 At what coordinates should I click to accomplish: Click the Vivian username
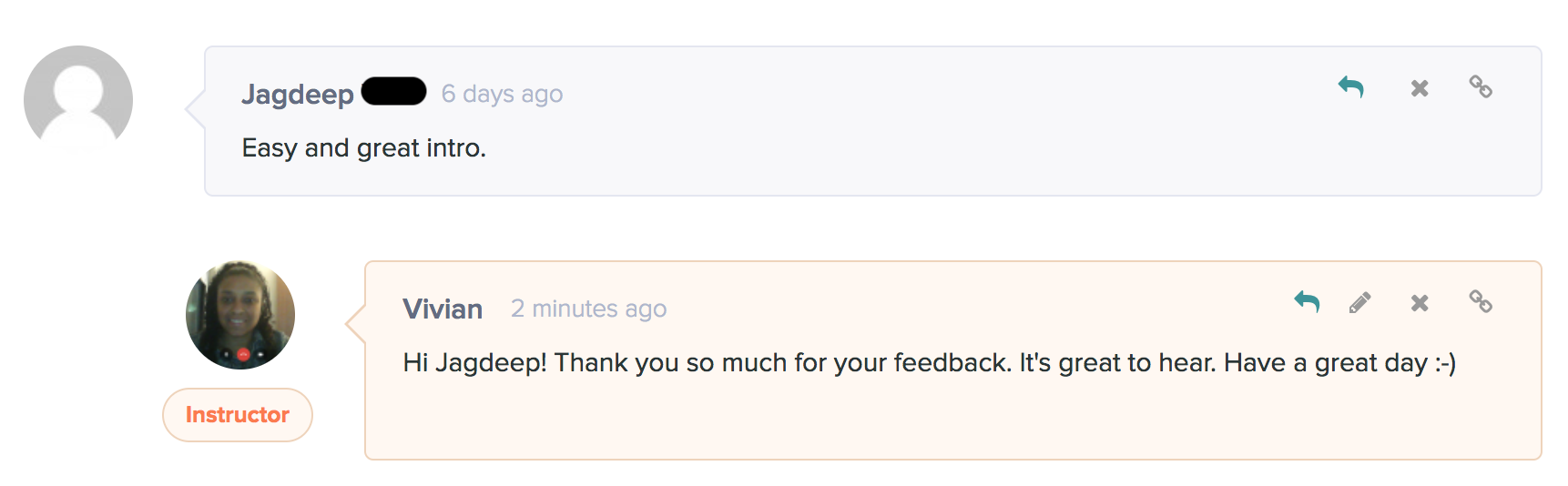[443, 309]
